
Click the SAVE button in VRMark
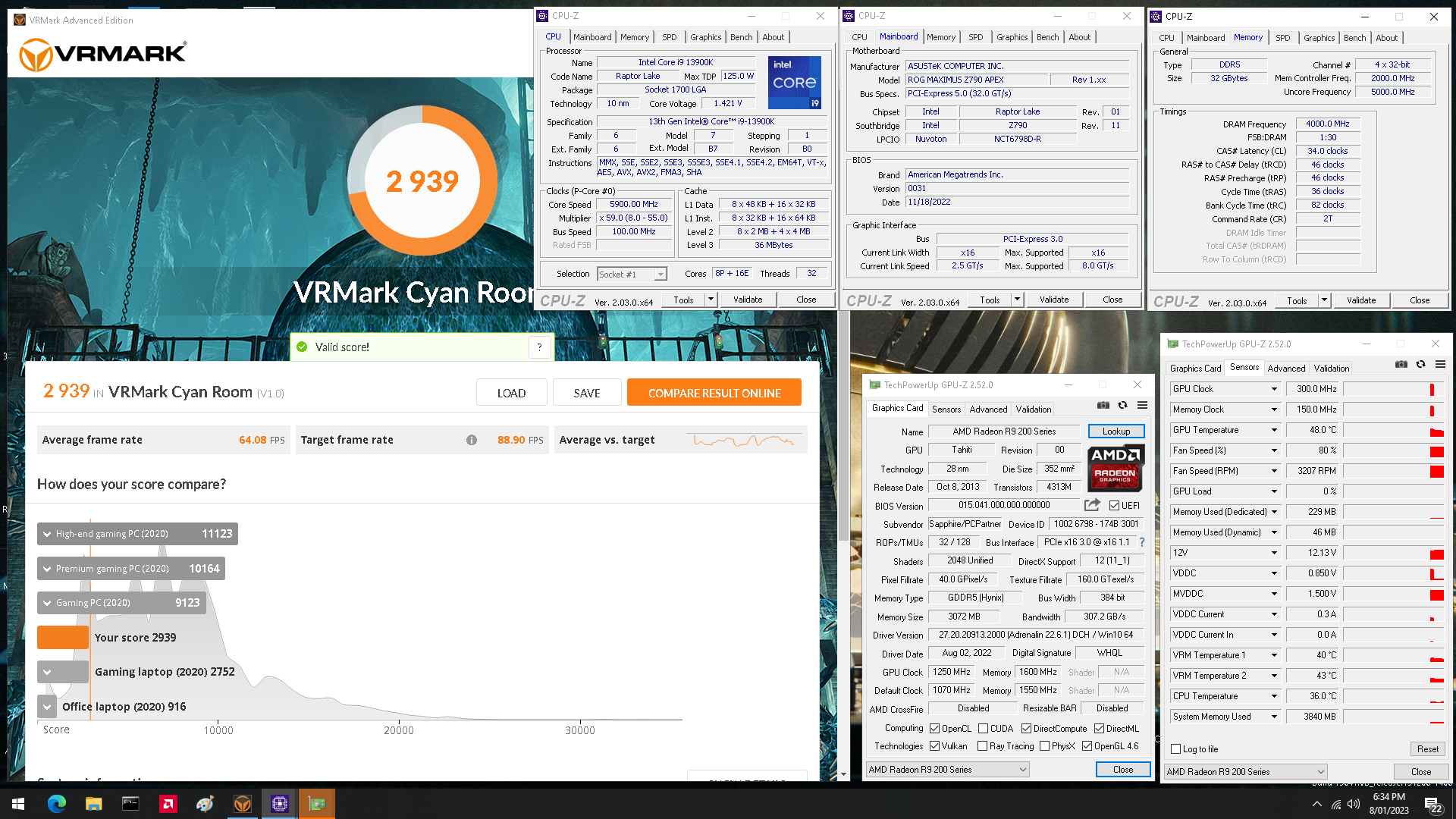point(587,393)
